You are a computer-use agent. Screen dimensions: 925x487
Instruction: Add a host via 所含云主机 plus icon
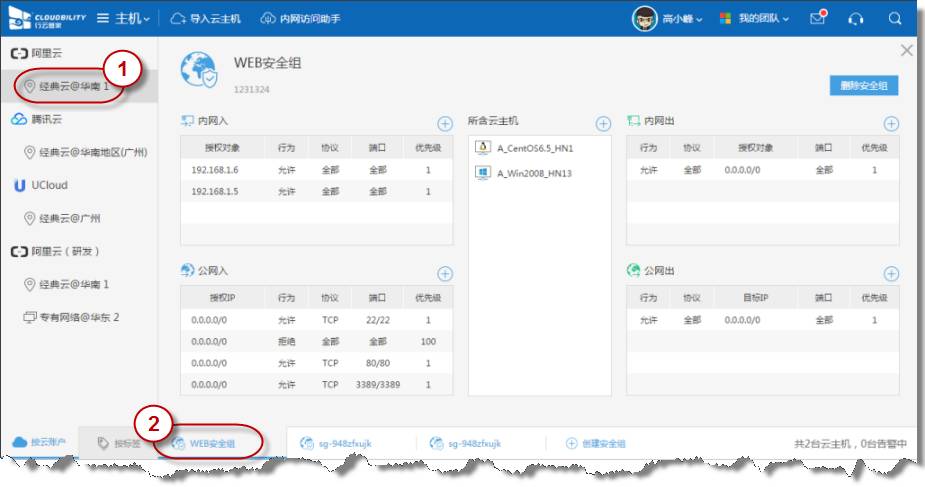[603, 123]
